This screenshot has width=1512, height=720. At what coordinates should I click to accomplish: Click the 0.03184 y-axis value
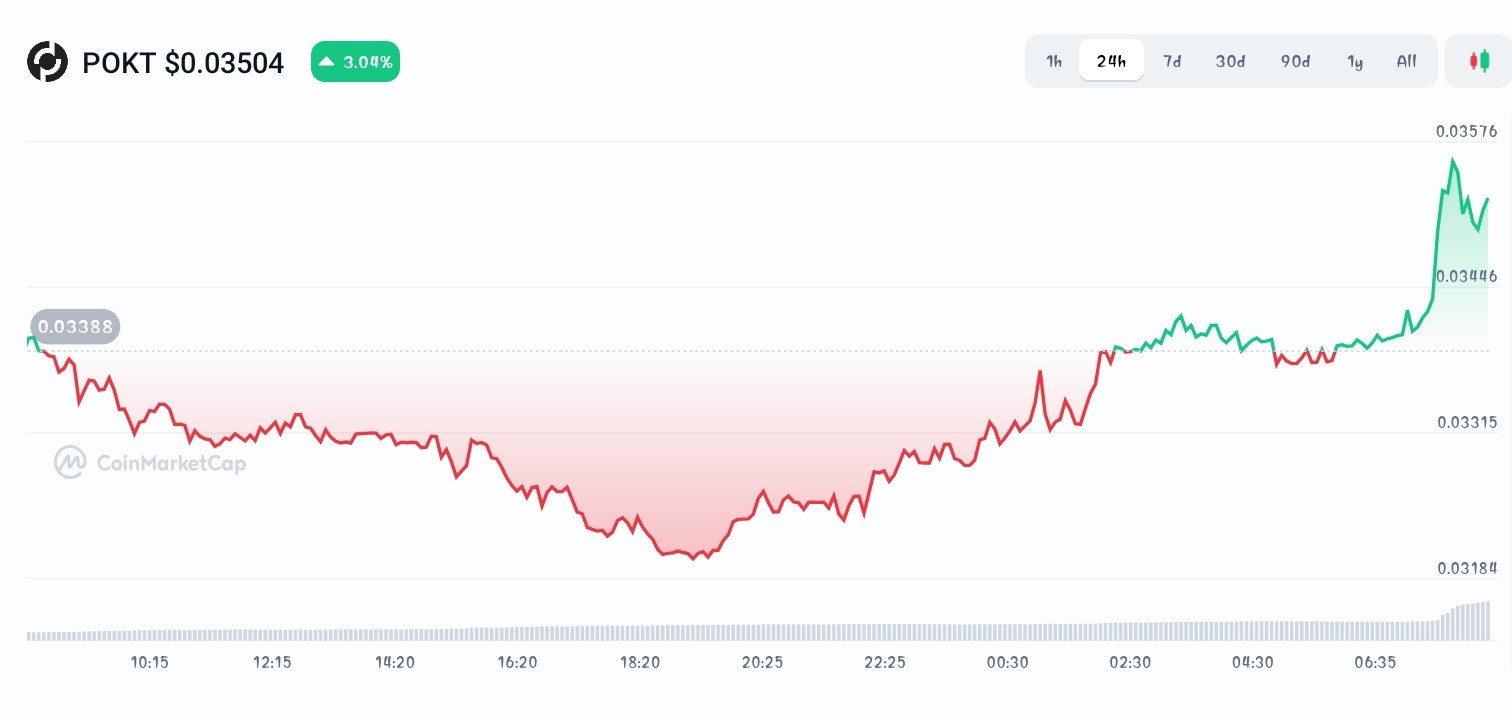click(x=1466, y=569)
